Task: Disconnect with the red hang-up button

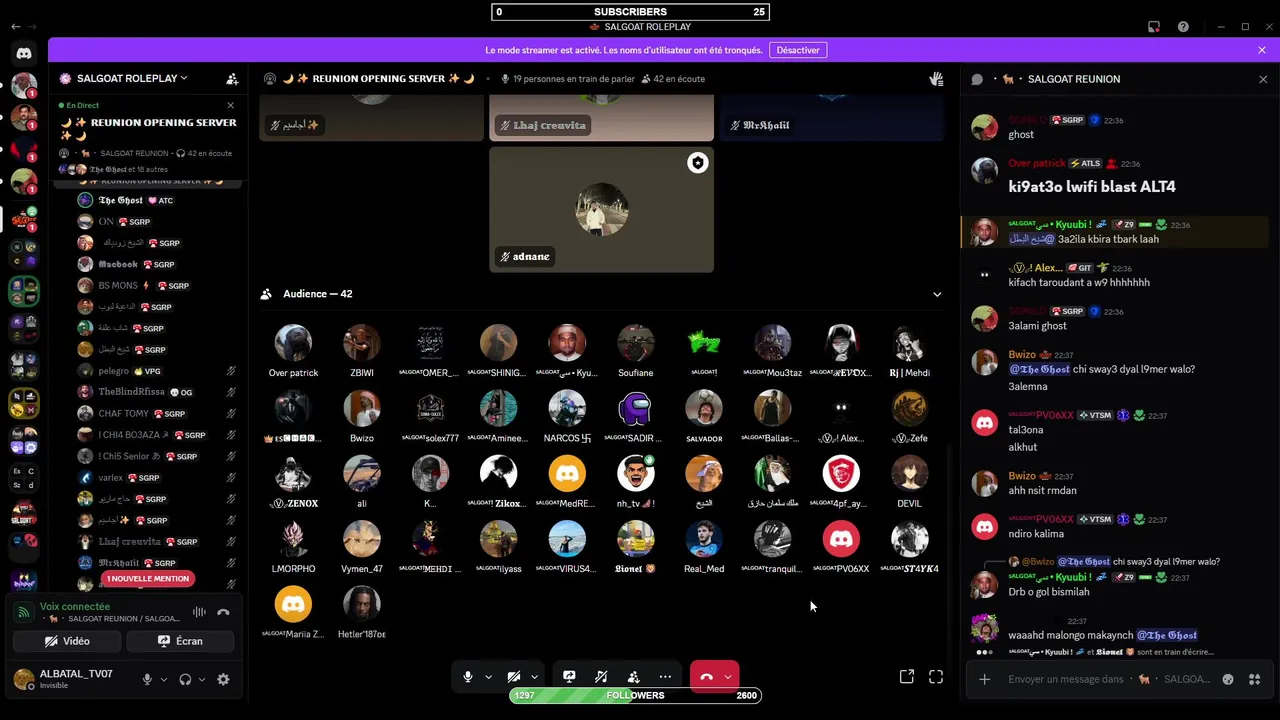Action: (x=706, y=677)
